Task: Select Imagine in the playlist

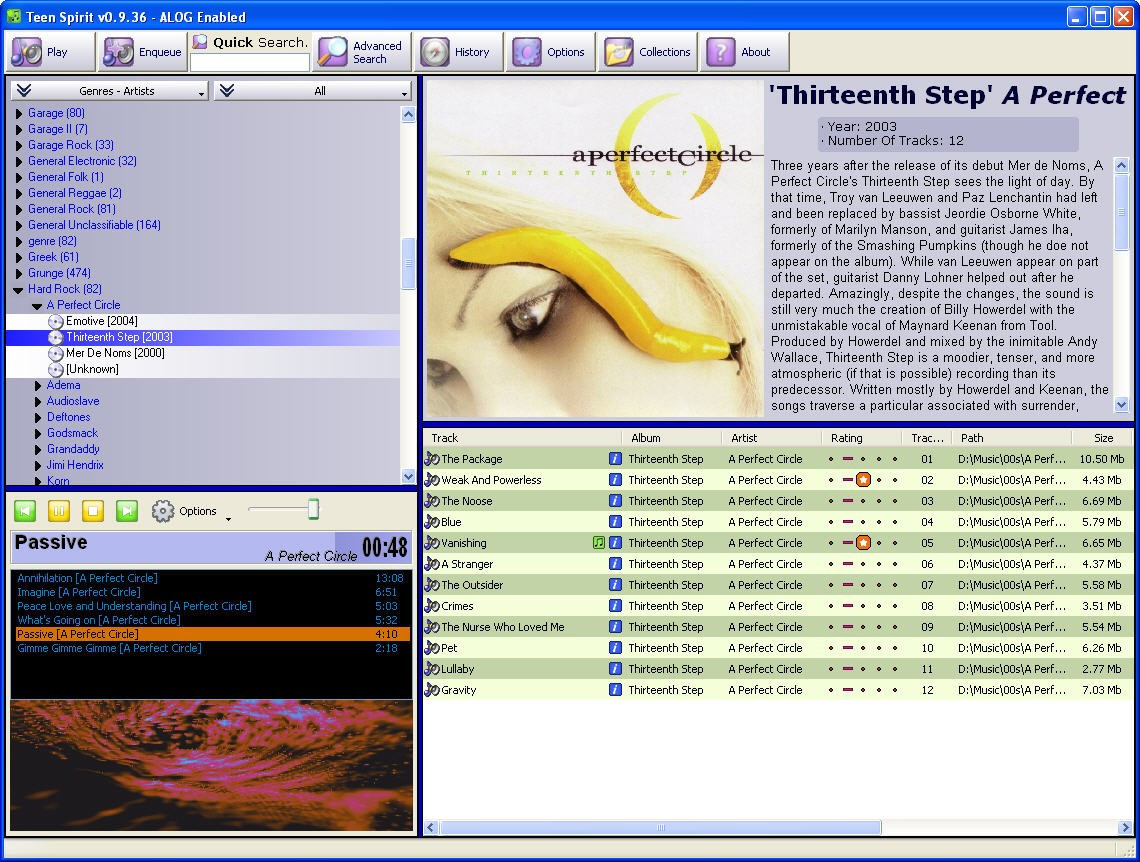Action: pyautogui.click(x=212, y=592)
